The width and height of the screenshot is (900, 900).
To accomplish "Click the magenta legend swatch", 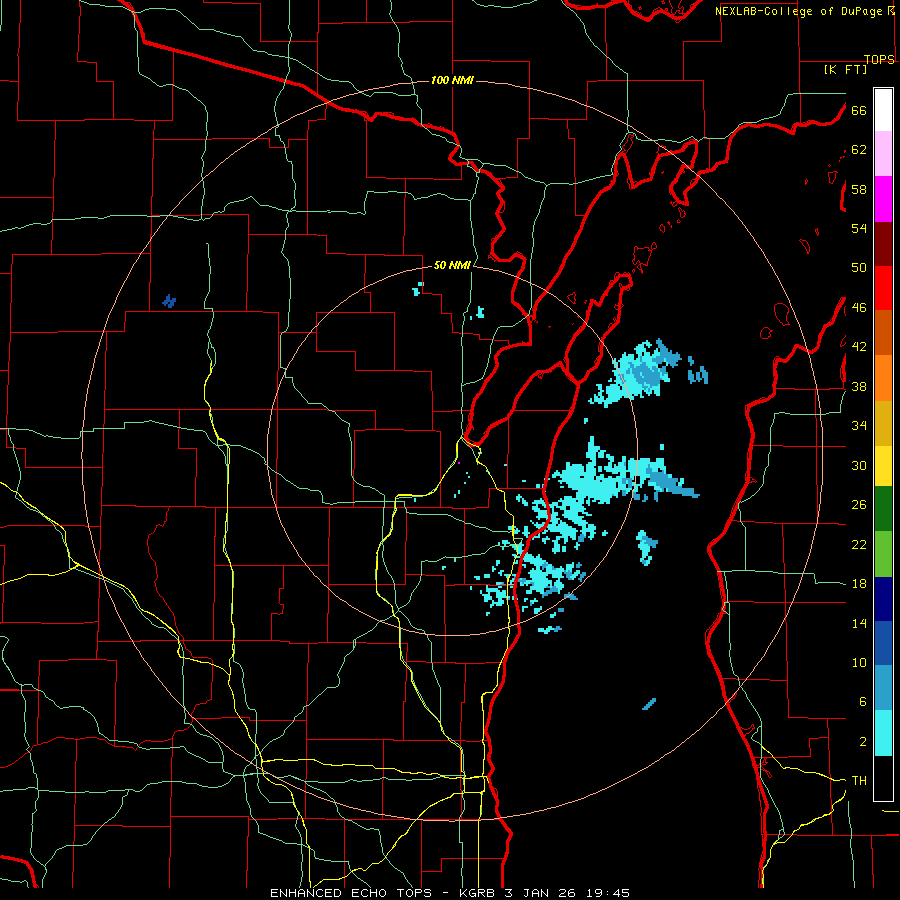I will pyautogui.click(x=883, y=199).
